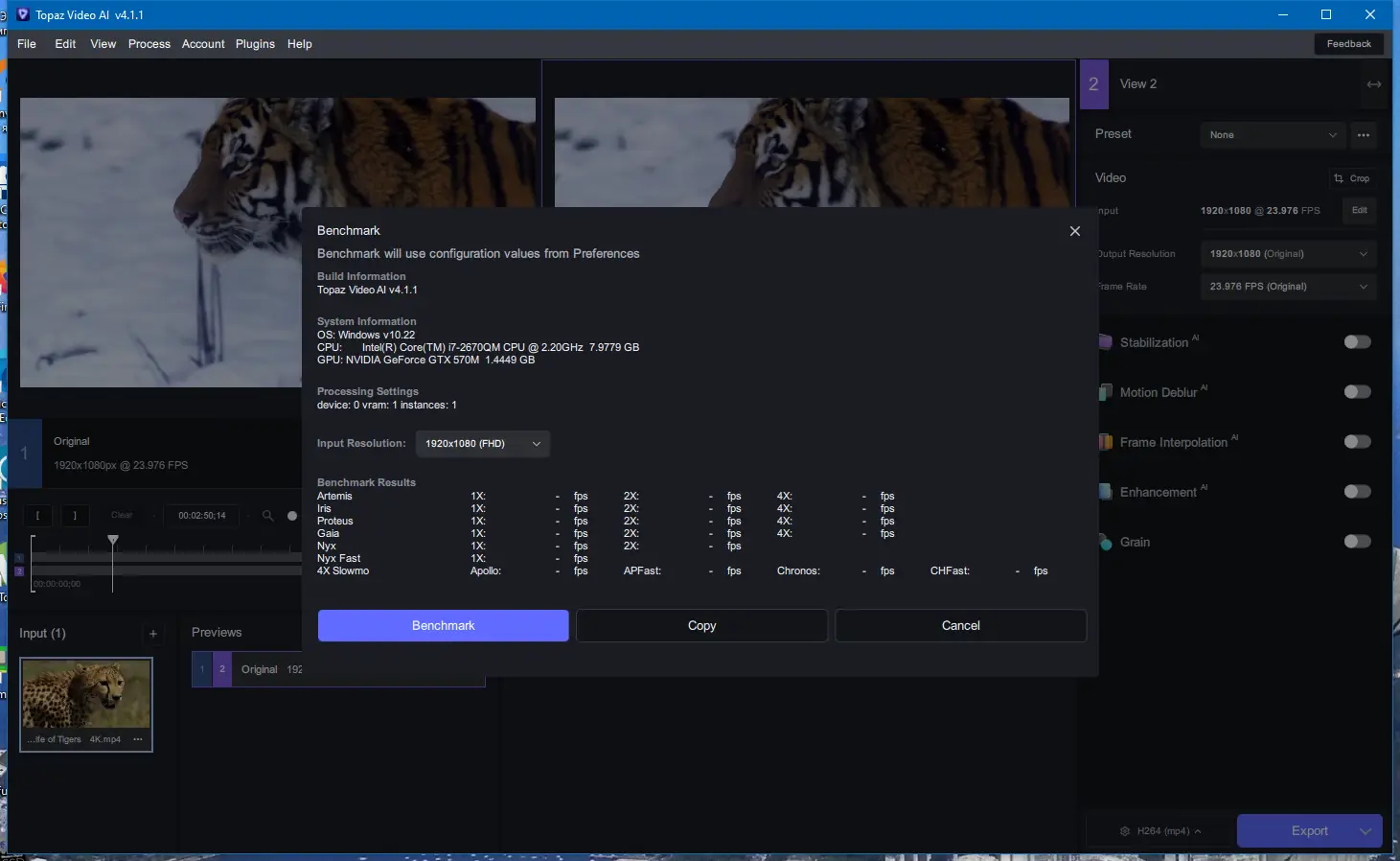The image size is (1400, 861).
Task: Click the Frame Interpolation filter icon
Action: 1106,441
